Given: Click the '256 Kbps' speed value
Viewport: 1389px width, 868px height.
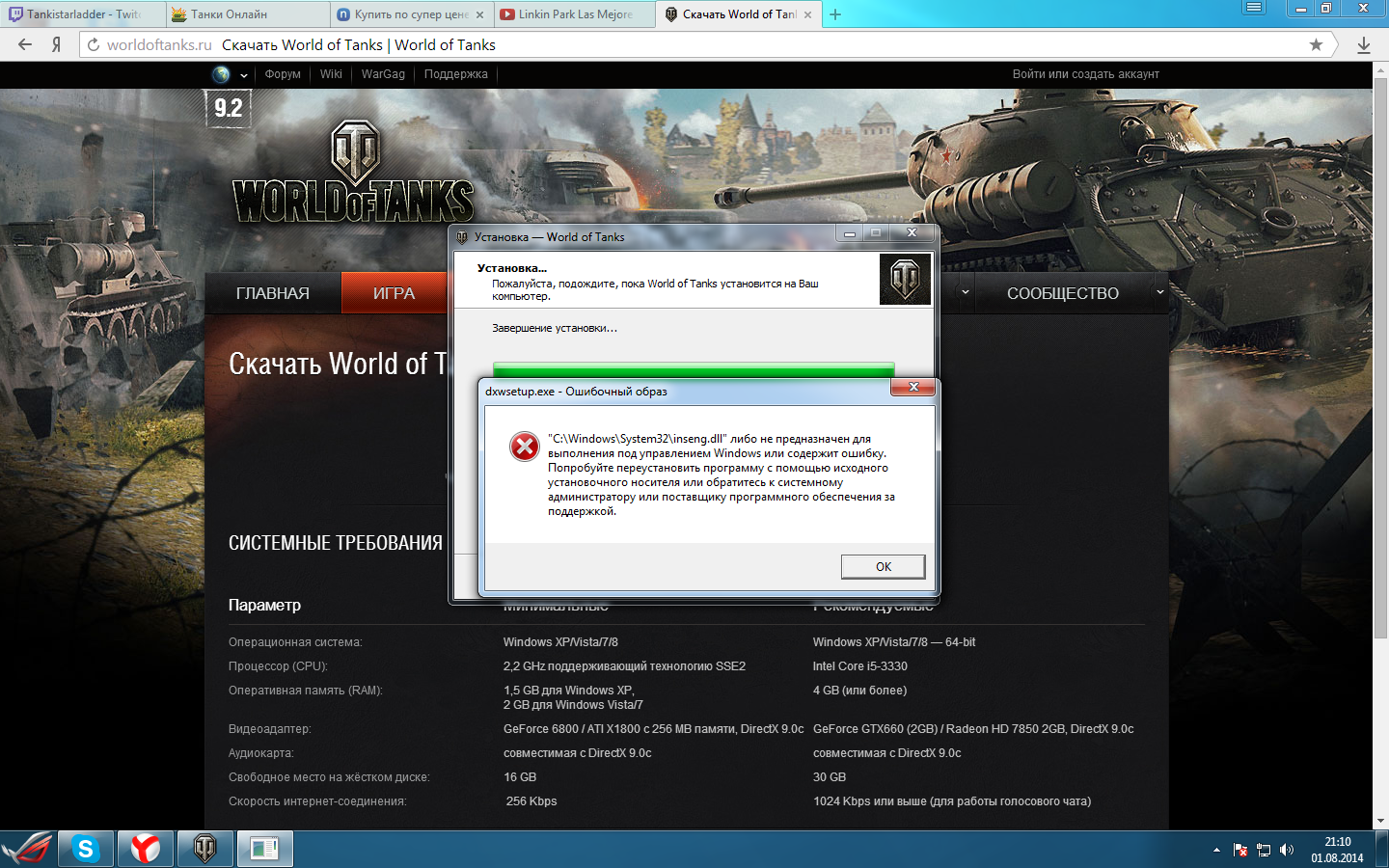Looking at the screenshot, I should tap(531, 801).
